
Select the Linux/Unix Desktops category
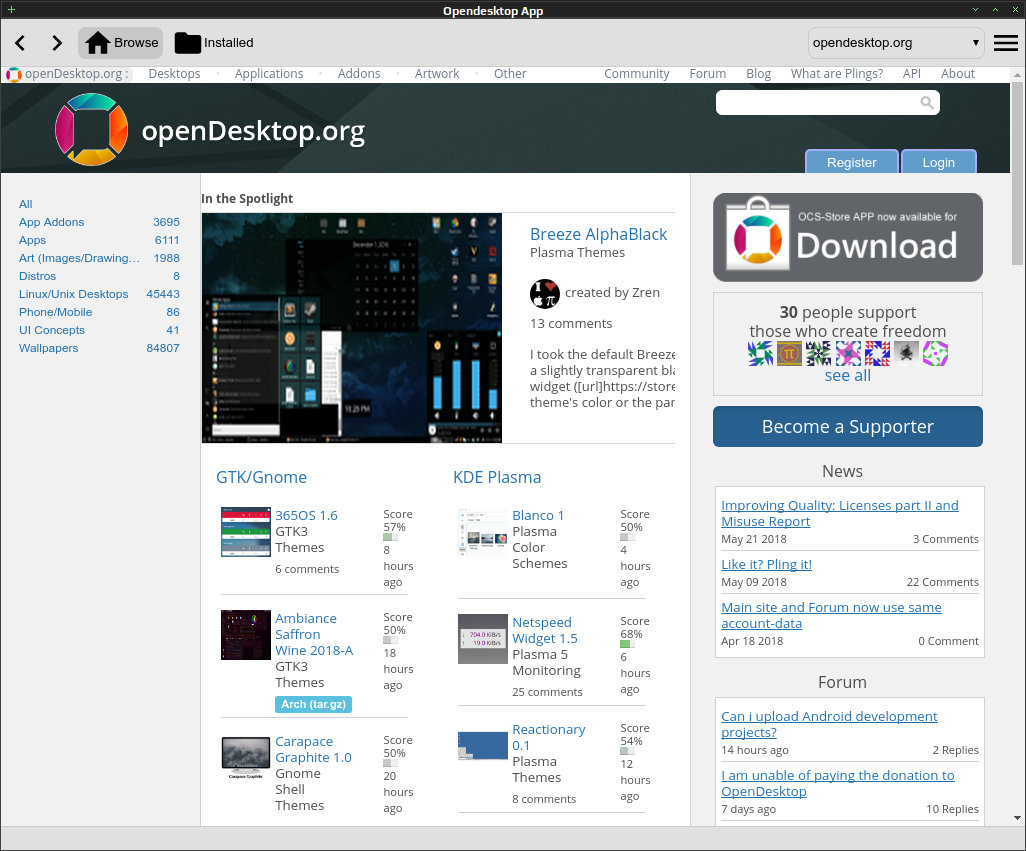coord(73,294)
